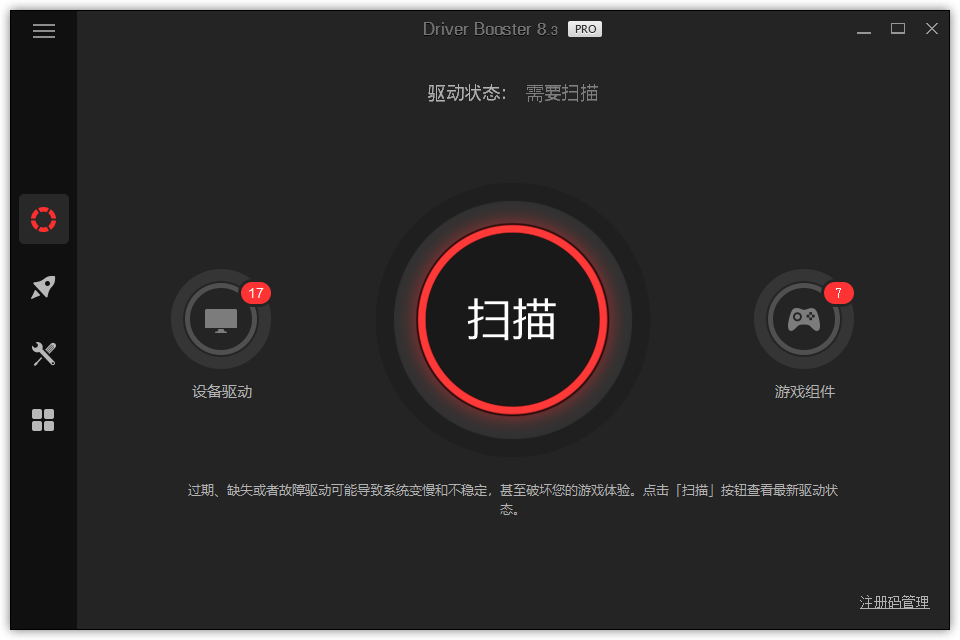This screenshot has width=960, height=640.
Task: Minimize the Driver Booster window
Action: click(x=864, y=30)
